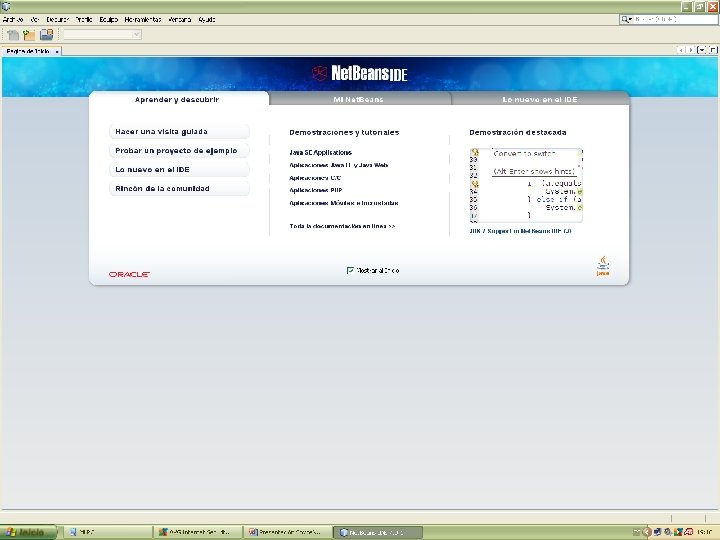Open Aplicaciones PHP tutorial link
Viewport: 720px width, 540px height.
316,190
